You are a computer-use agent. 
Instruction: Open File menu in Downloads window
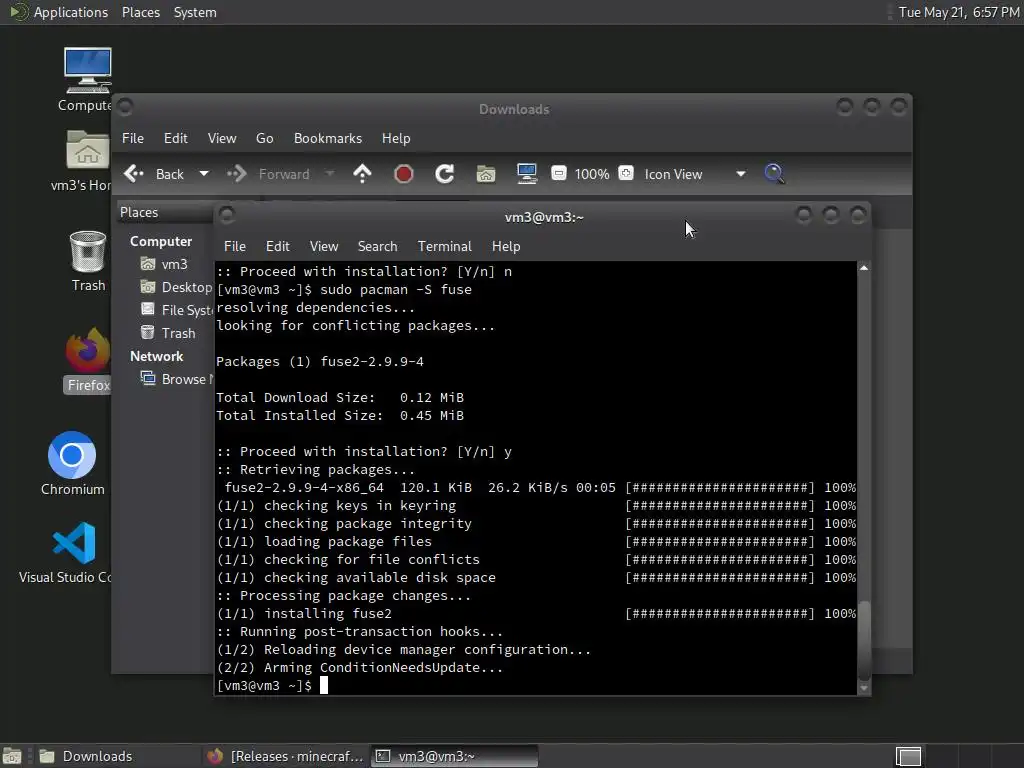(133, 138)
